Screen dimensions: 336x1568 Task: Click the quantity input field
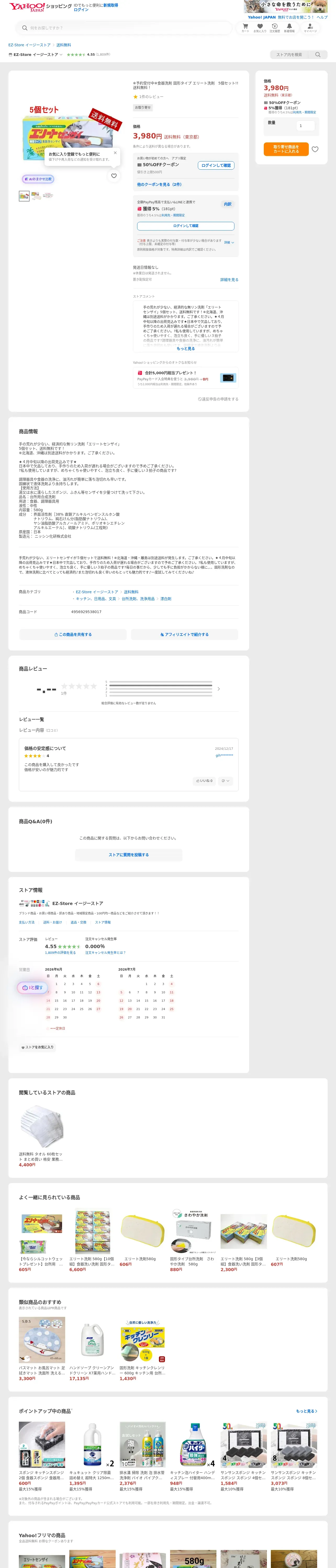click(x=305, y=126)
